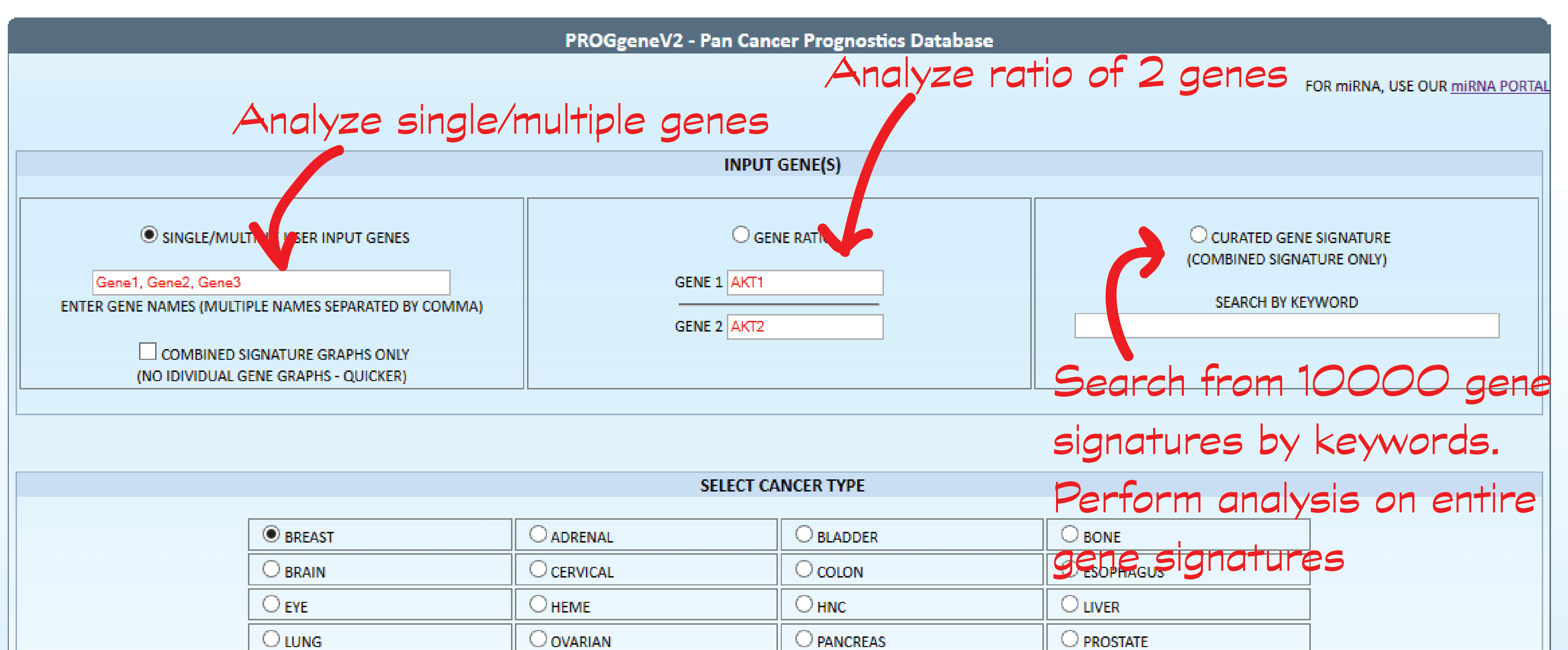Select Curated Gene Signature radio option
Viewport: 1568px width, 650px height.
1198,235
